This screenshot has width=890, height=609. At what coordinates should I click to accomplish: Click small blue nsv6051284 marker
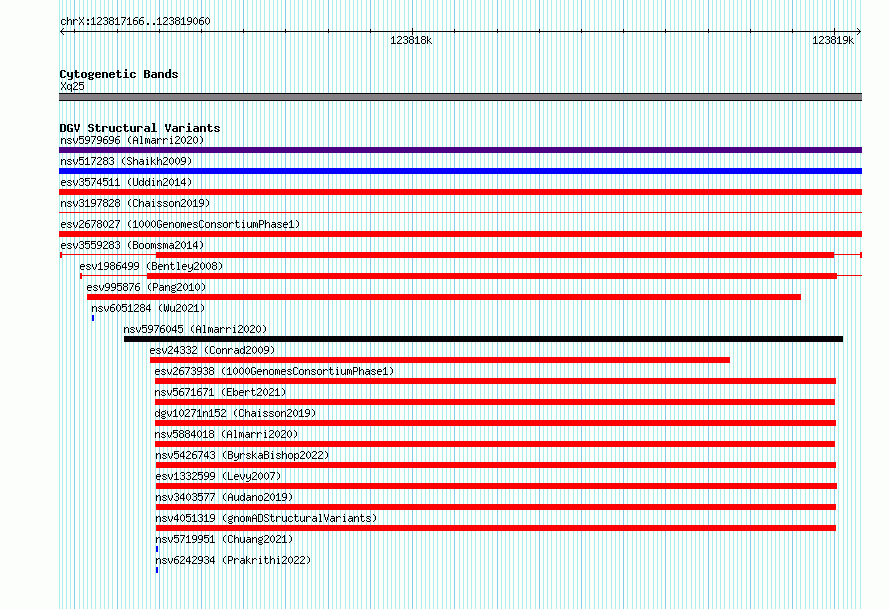pyautogui.click(x=93, y=318)
